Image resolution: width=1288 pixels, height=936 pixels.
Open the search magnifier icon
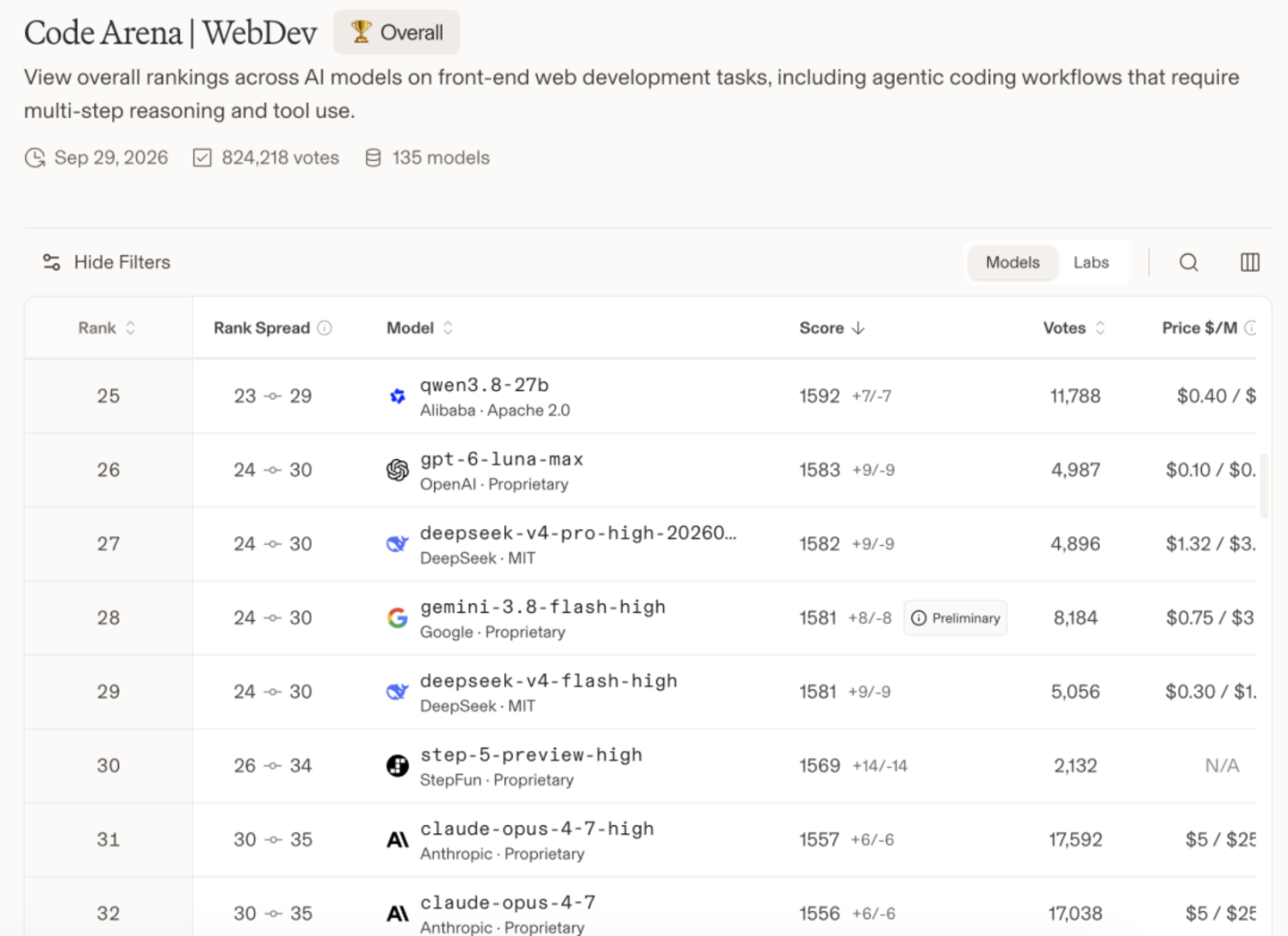(x=1189, y=262)
